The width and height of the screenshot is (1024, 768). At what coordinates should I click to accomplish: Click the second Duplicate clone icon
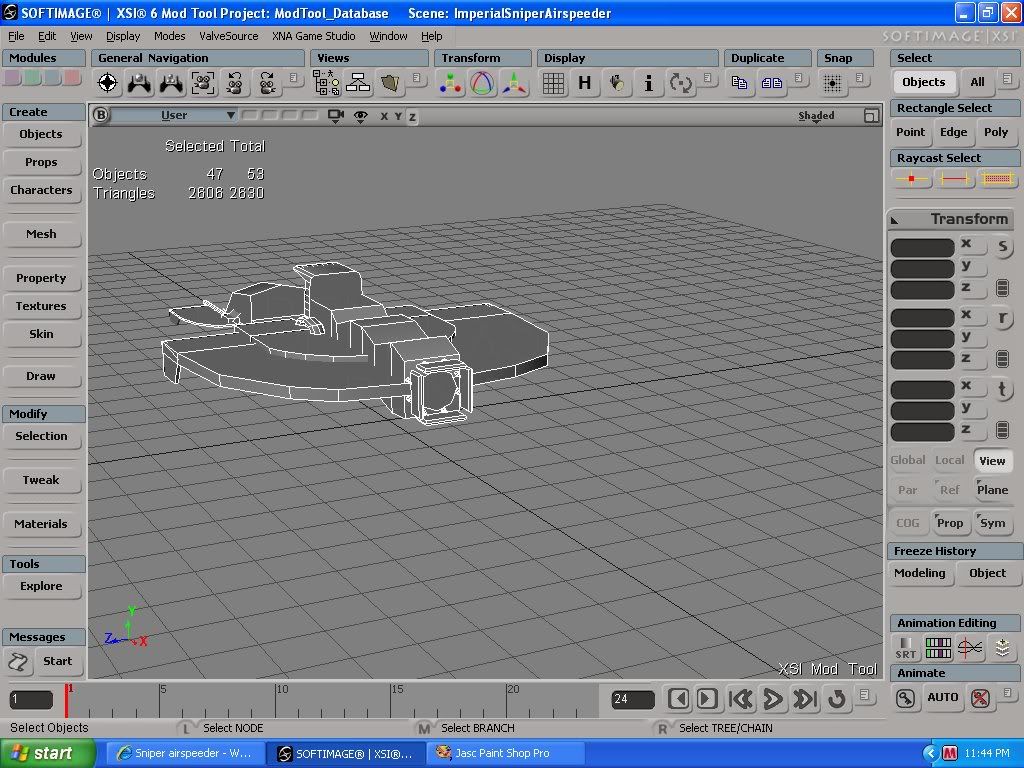[x=771, y=83]
